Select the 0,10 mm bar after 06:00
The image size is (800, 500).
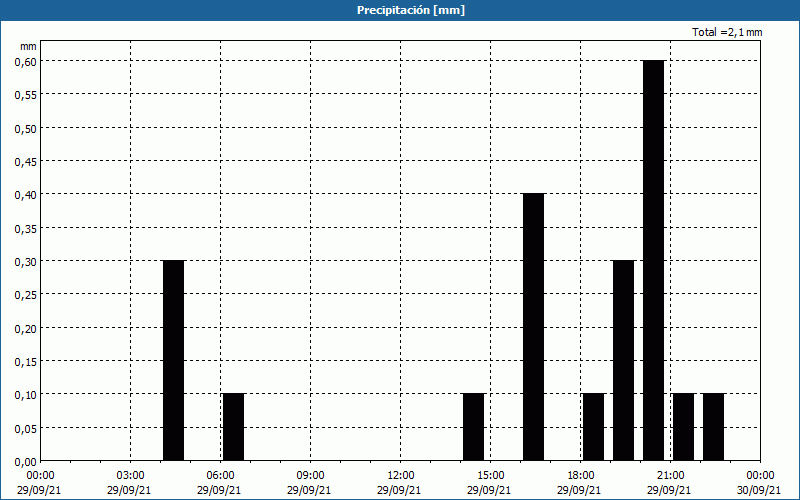click(x=234, y=427)
